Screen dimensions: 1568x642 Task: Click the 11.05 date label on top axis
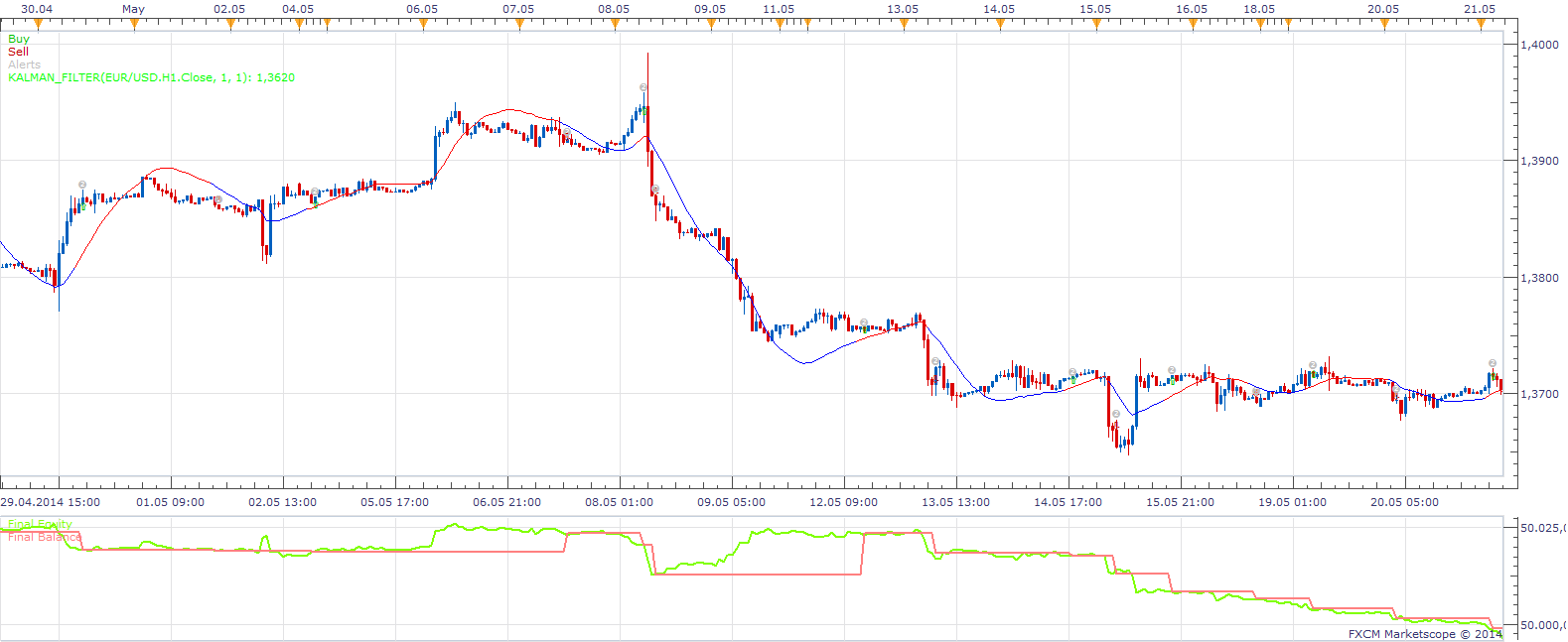[779, 9]
